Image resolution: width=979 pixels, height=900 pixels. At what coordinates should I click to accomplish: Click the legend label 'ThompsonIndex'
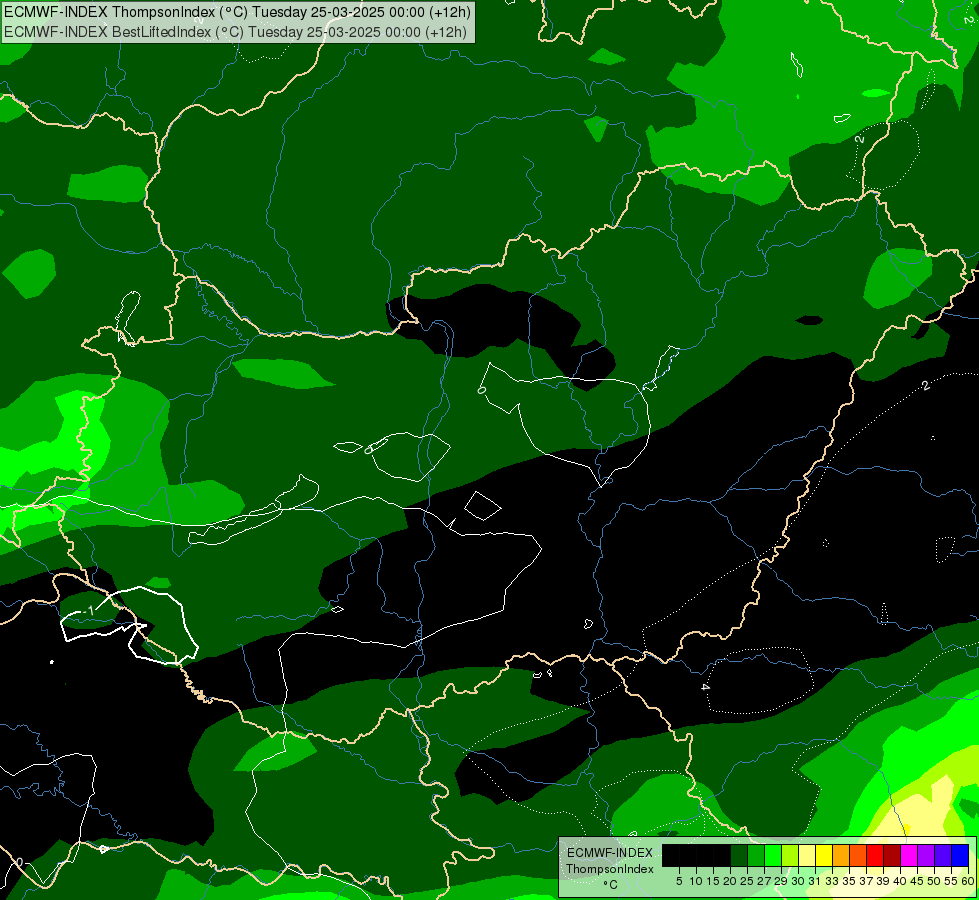(609, 869)
